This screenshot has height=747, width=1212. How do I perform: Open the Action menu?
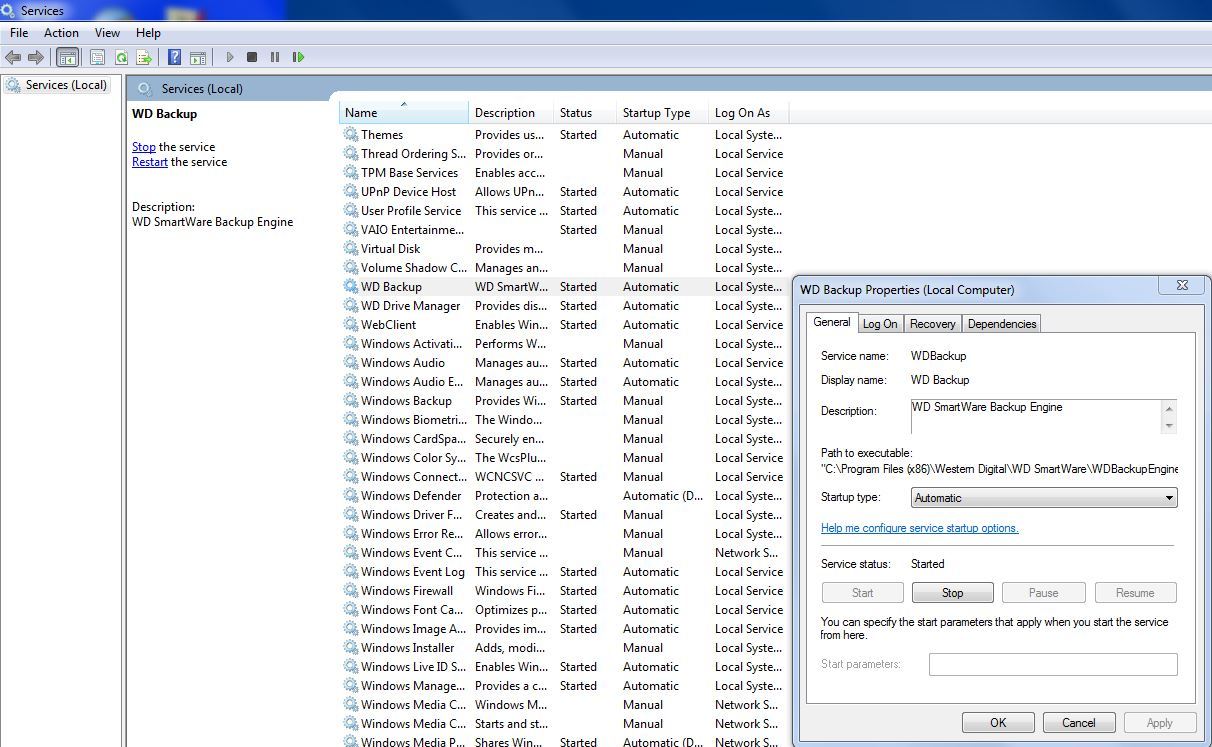coord(61,32)
